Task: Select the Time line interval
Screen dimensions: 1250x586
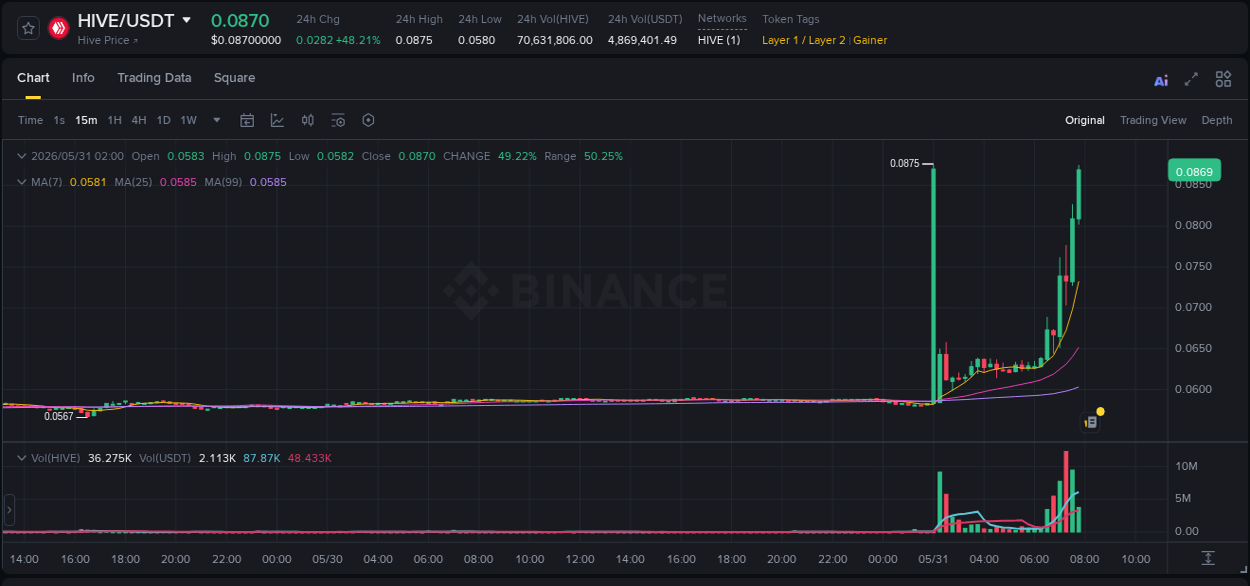Action: [30, 120]
